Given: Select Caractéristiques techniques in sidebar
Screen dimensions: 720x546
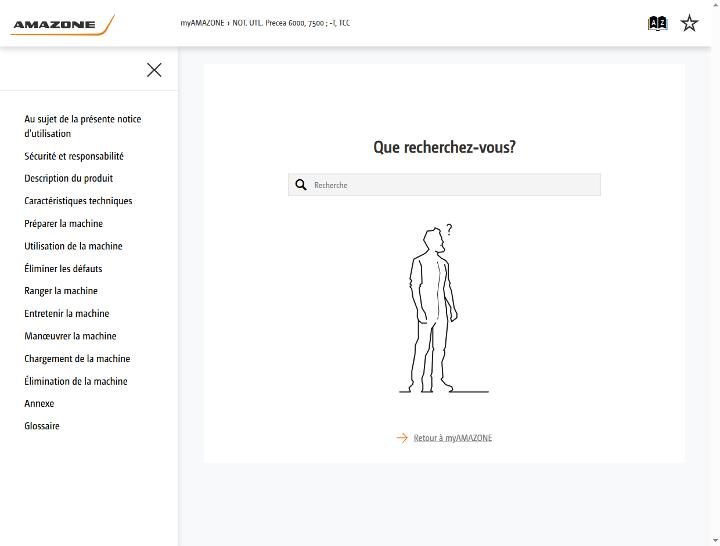Looking at the screenshot, I should point(78,201).
